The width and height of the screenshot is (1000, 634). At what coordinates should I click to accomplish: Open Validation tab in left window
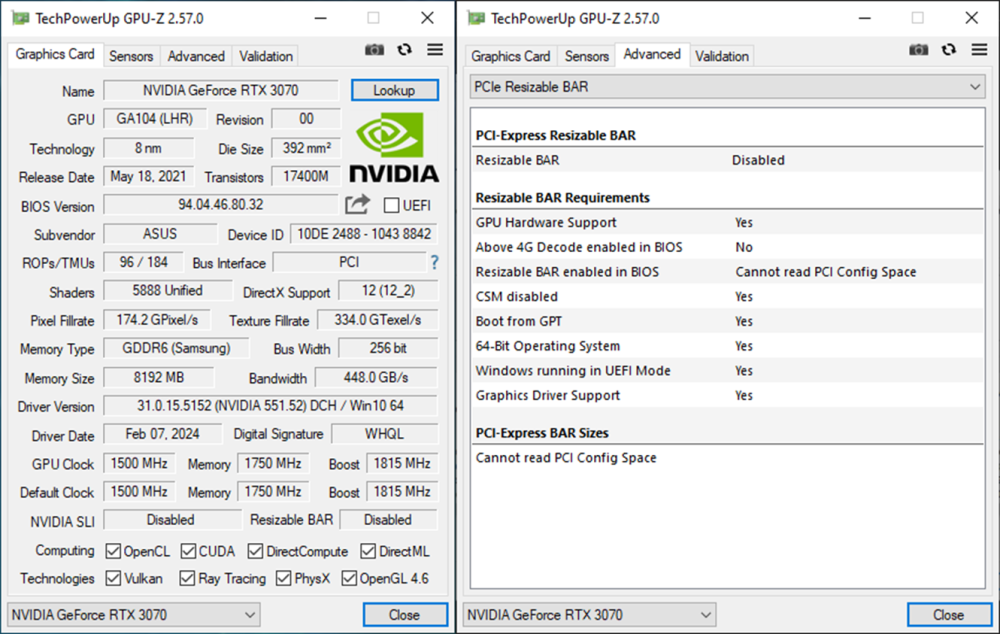coord(266,56)
